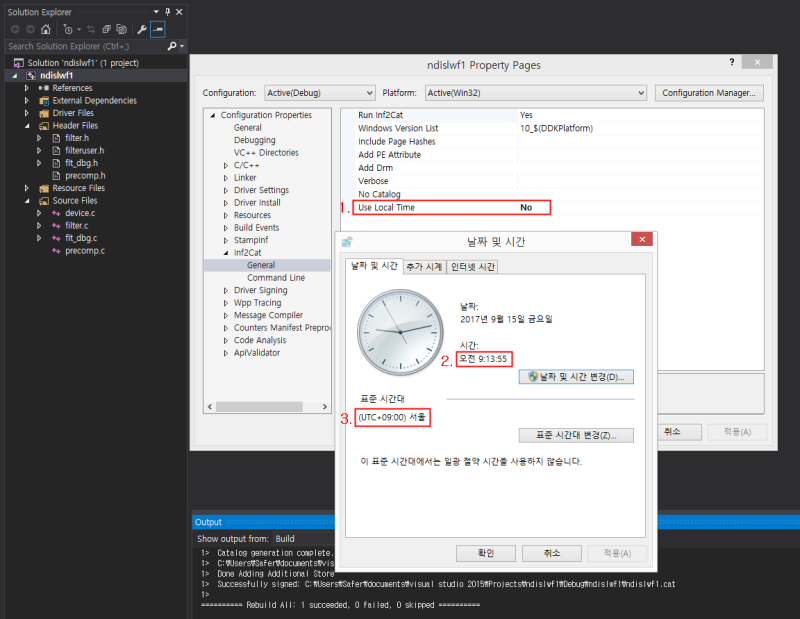Expand the Driver Signing node

226,290
